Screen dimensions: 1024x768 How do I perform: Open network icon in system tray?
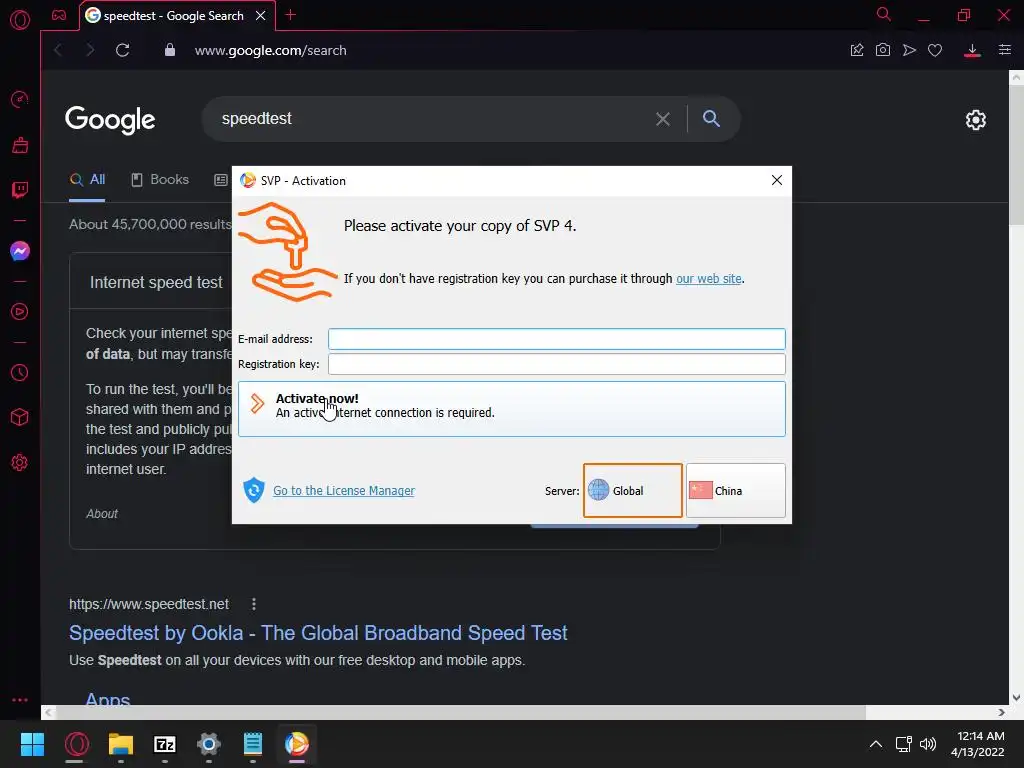point(904,744)
